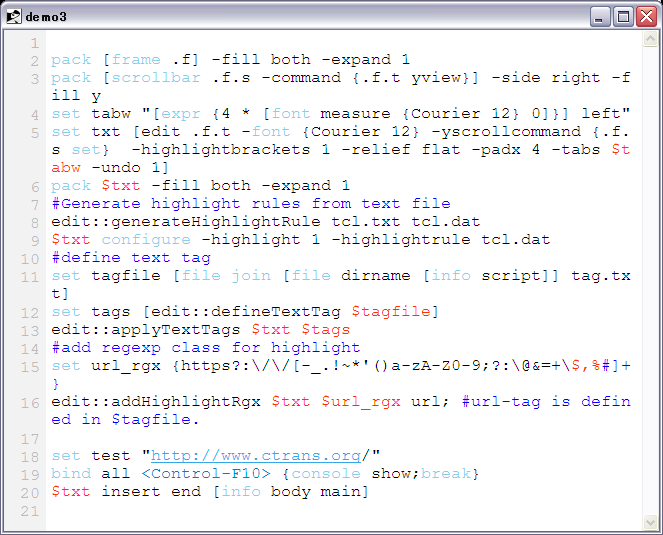The width and height of the screenshot is (663, 535).
Task: Click 'body main]' on line 20
Action: [320, 491]
